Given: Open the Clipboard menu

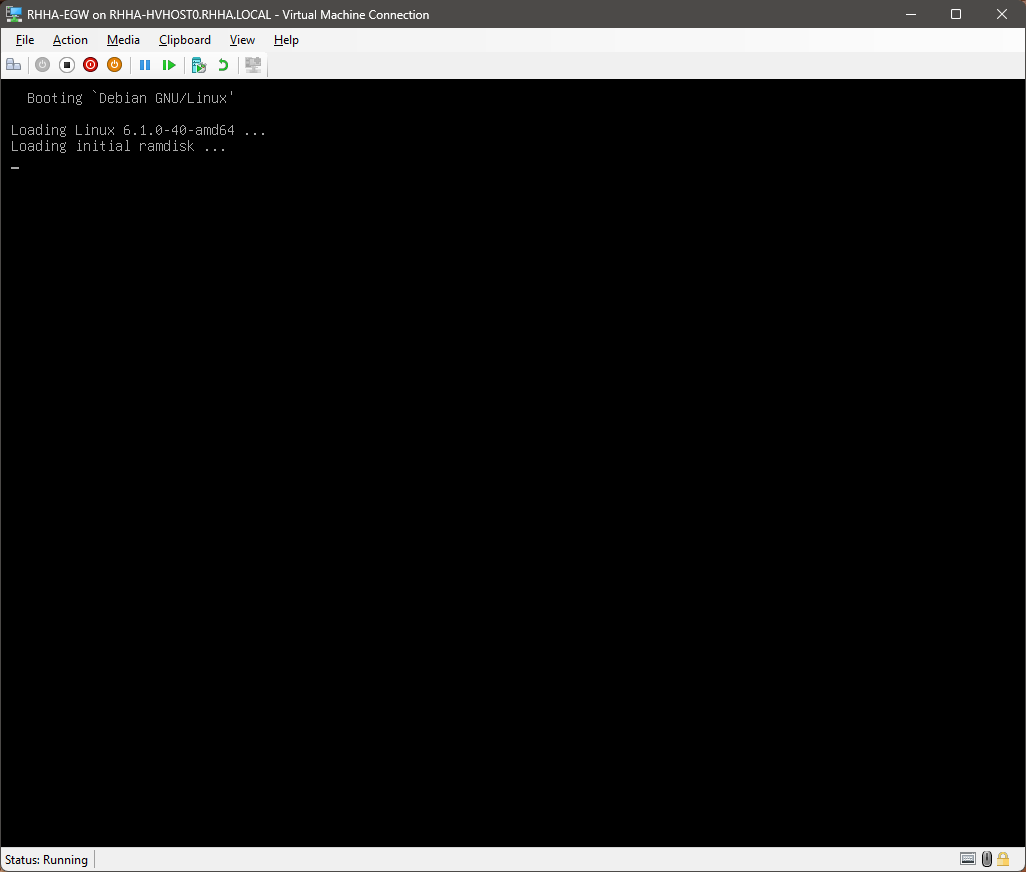Looking at the screenshot, I should click(x=185, y=40).
